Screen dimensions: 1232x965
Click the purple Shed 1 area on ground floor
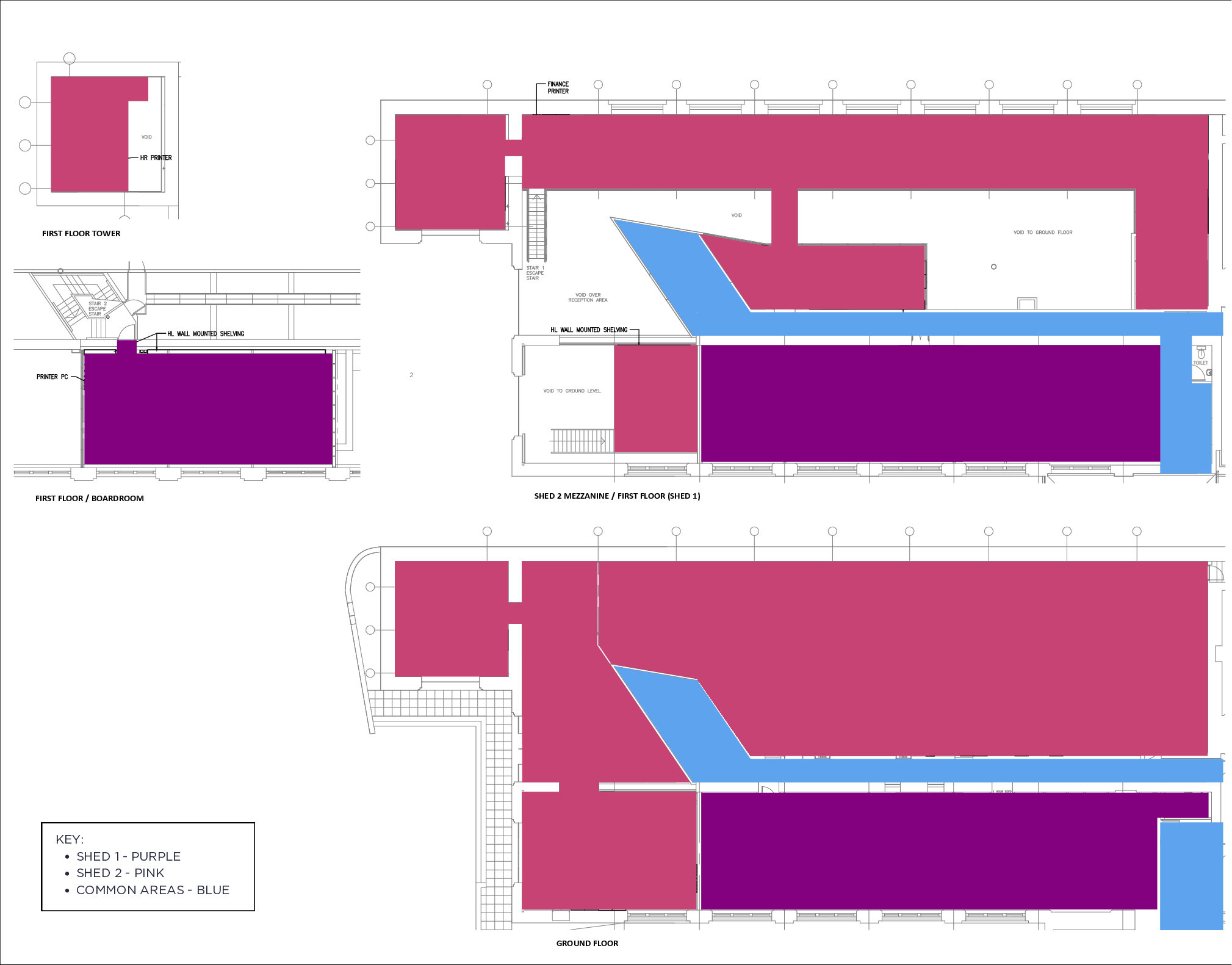(929, 851)
